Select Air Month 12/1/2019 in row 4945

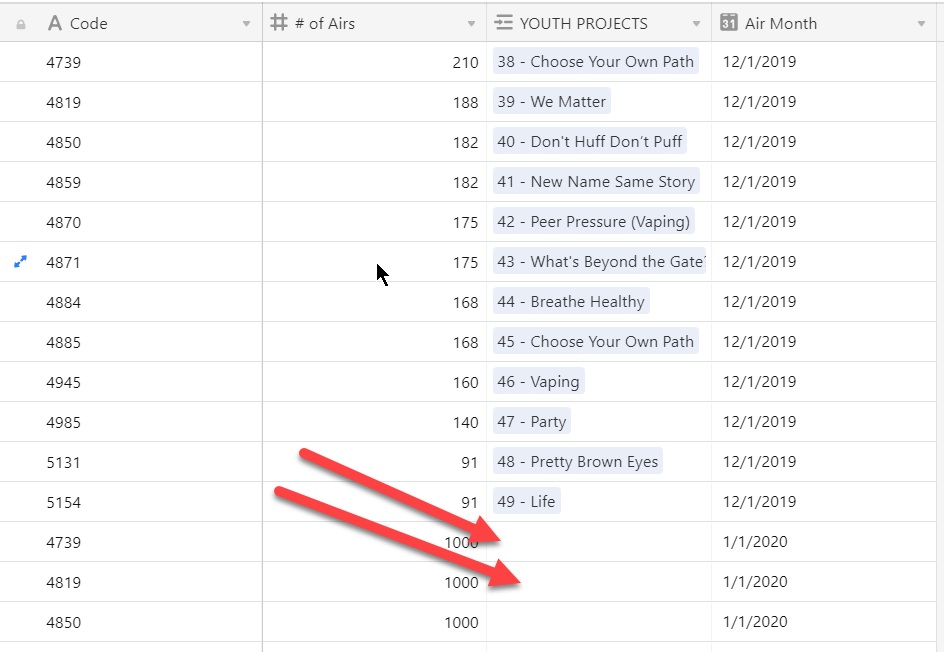pyautogui.click(x=824, y=382)
